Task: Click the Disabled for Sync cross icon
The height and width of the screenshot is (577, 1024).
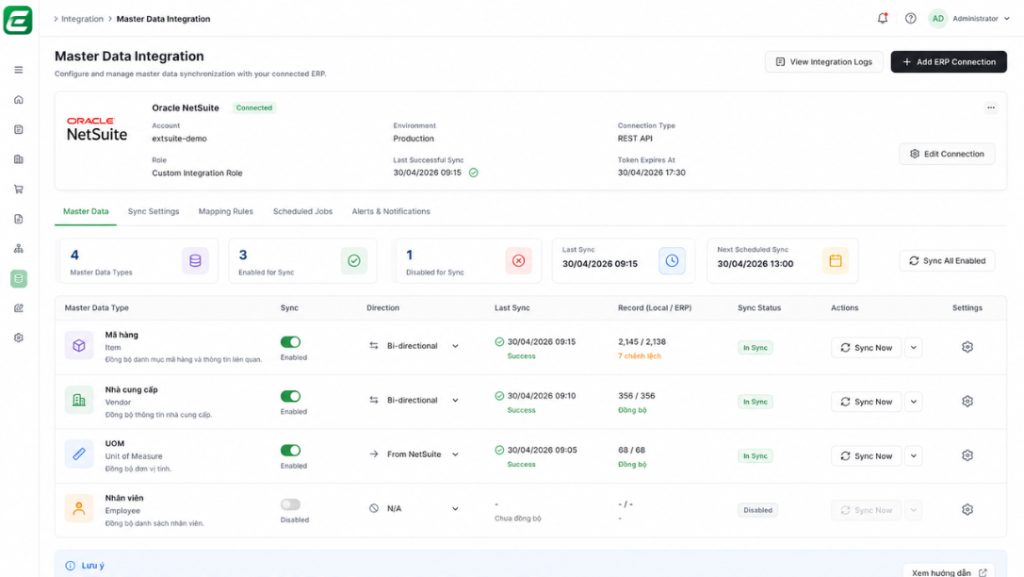Action: [x=519, y=261]
